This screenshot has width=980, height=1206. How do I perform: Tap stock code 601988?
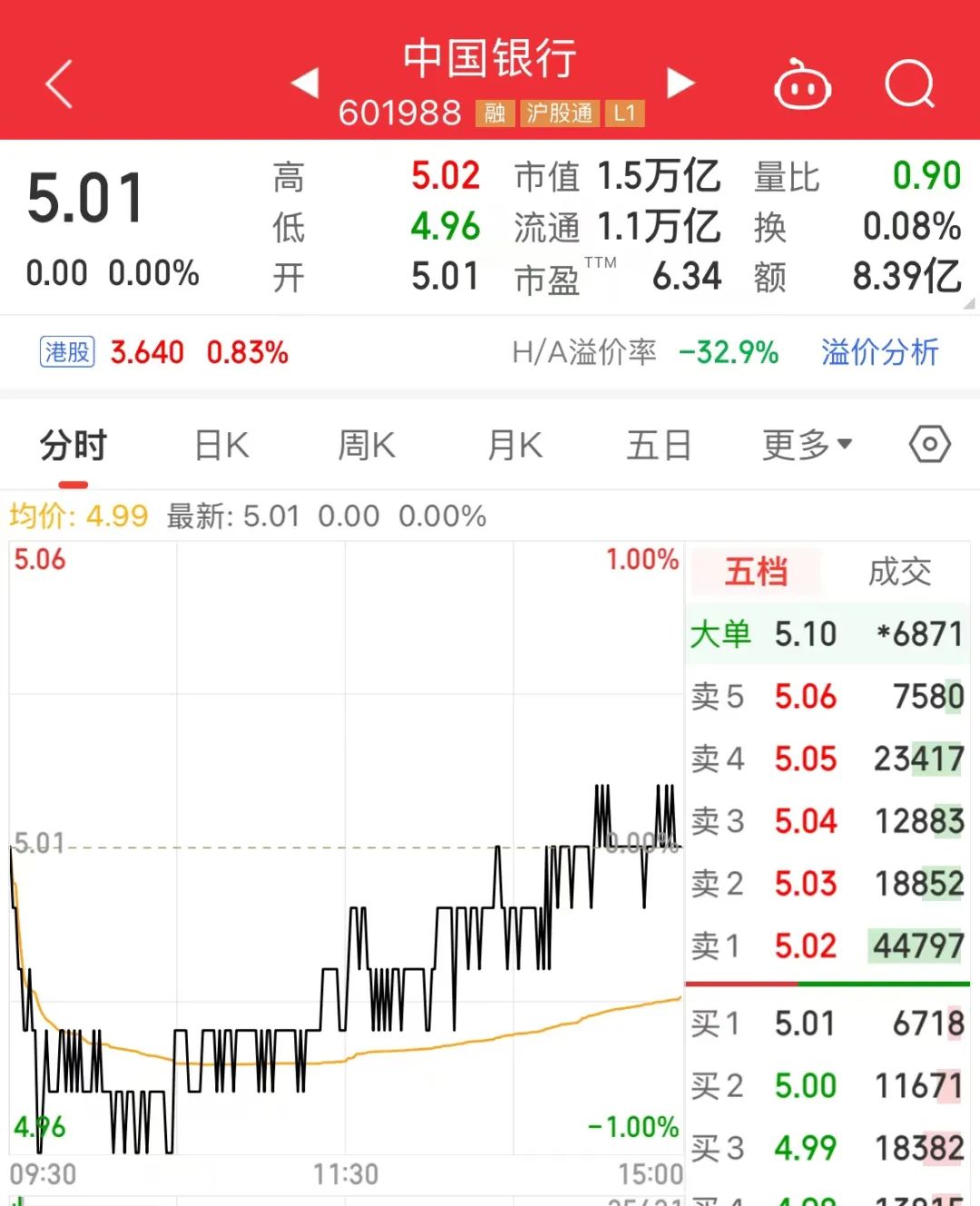click(400, 113)
